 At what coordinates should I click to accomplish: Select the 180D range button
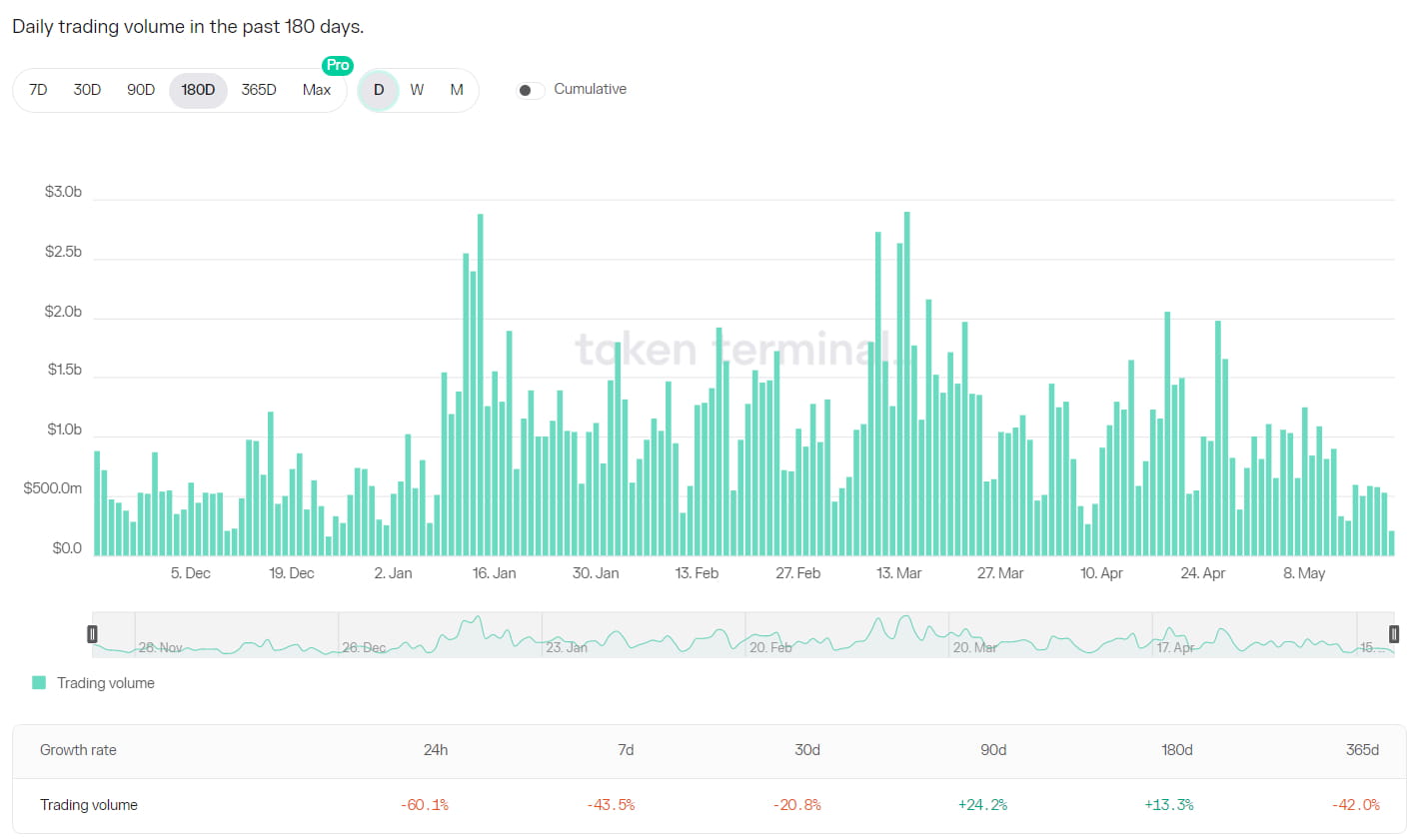[198, 90]
